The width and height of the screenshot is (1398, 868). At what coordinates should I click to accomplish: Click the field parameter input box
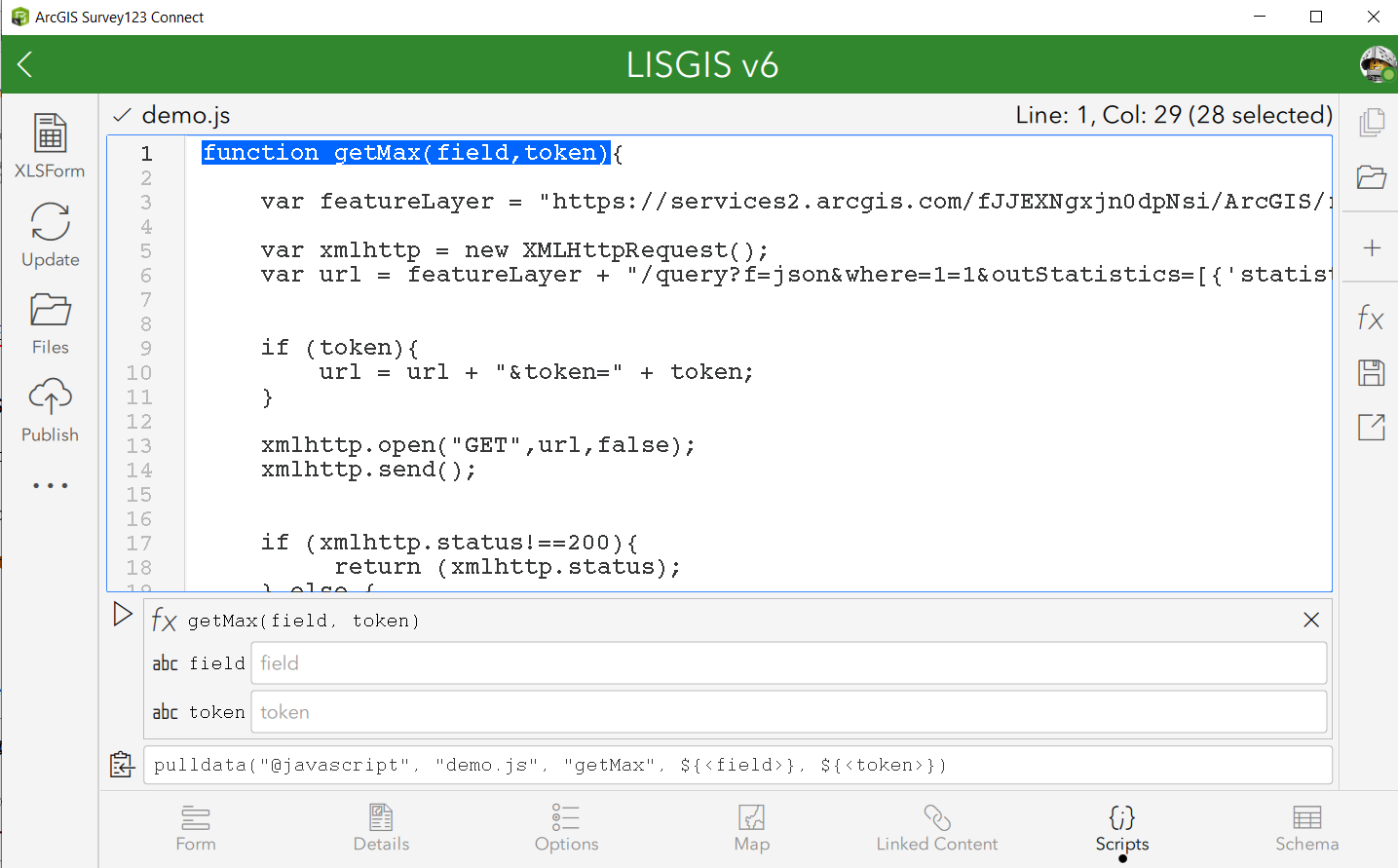coord(789,663)
